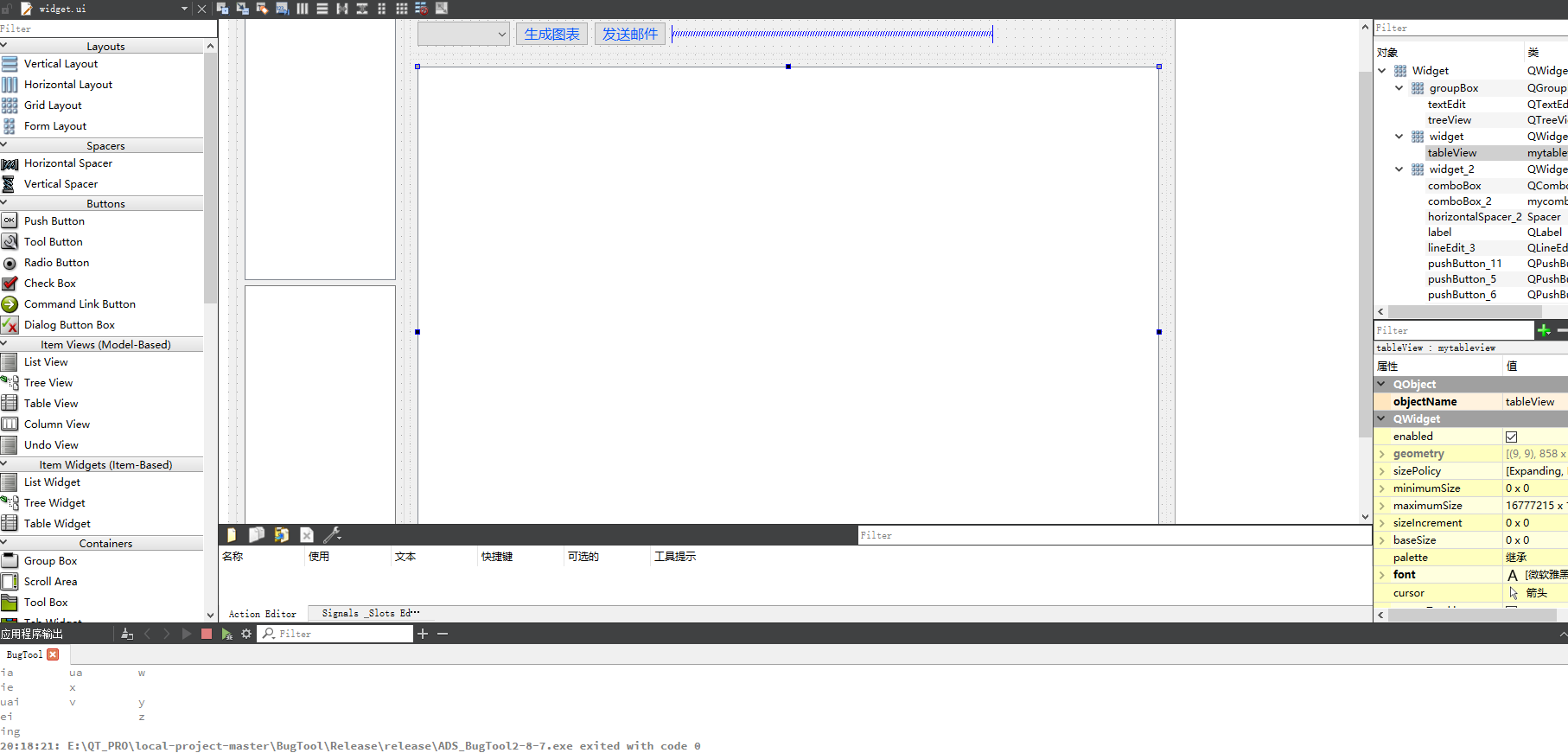The image size is (1568, 753).
Task: Click Paste action icon in Action Editor
Action: (282, 535)
